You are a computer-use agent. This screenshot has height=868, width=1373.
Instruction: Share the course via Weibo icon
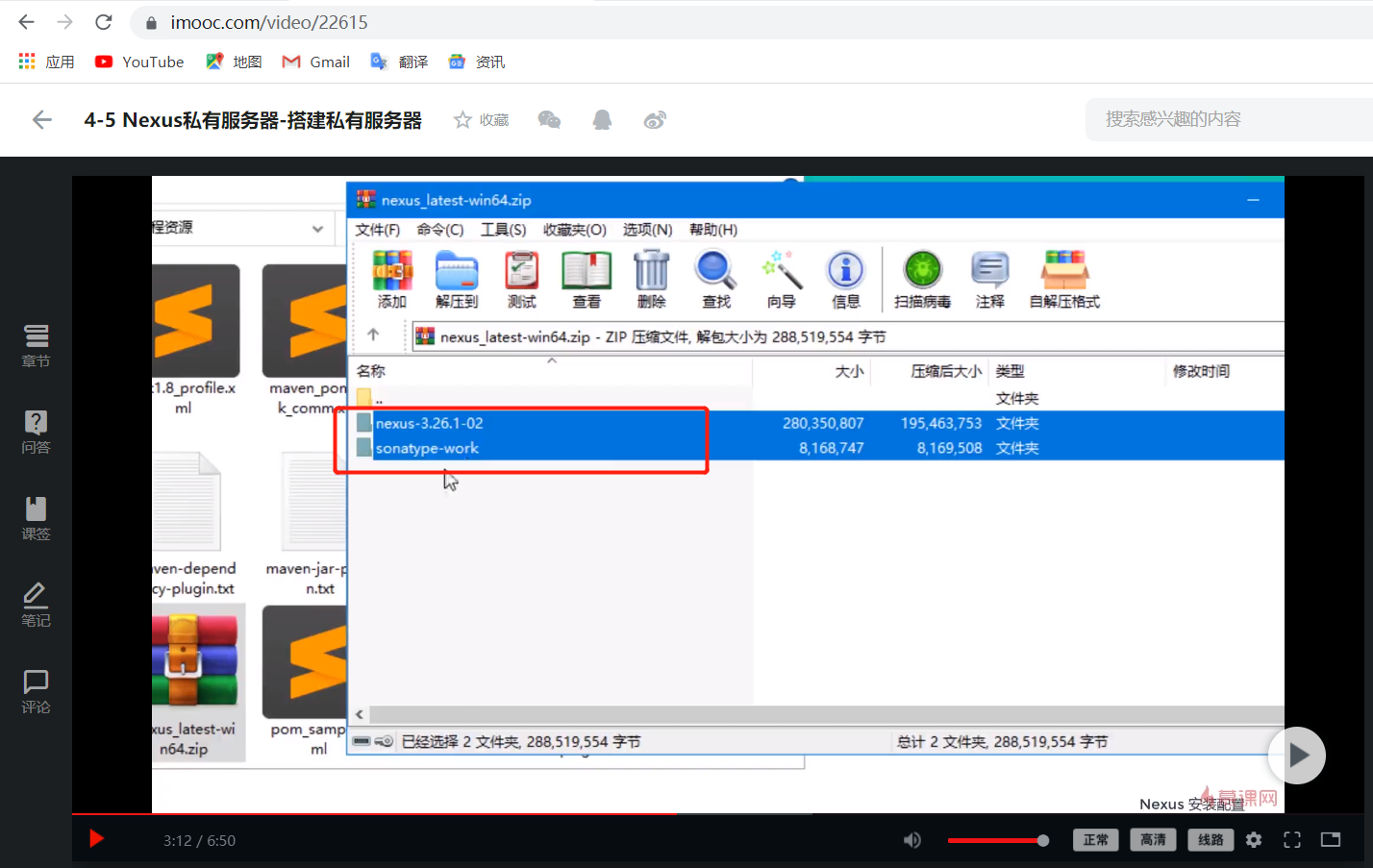click(655, 119)
